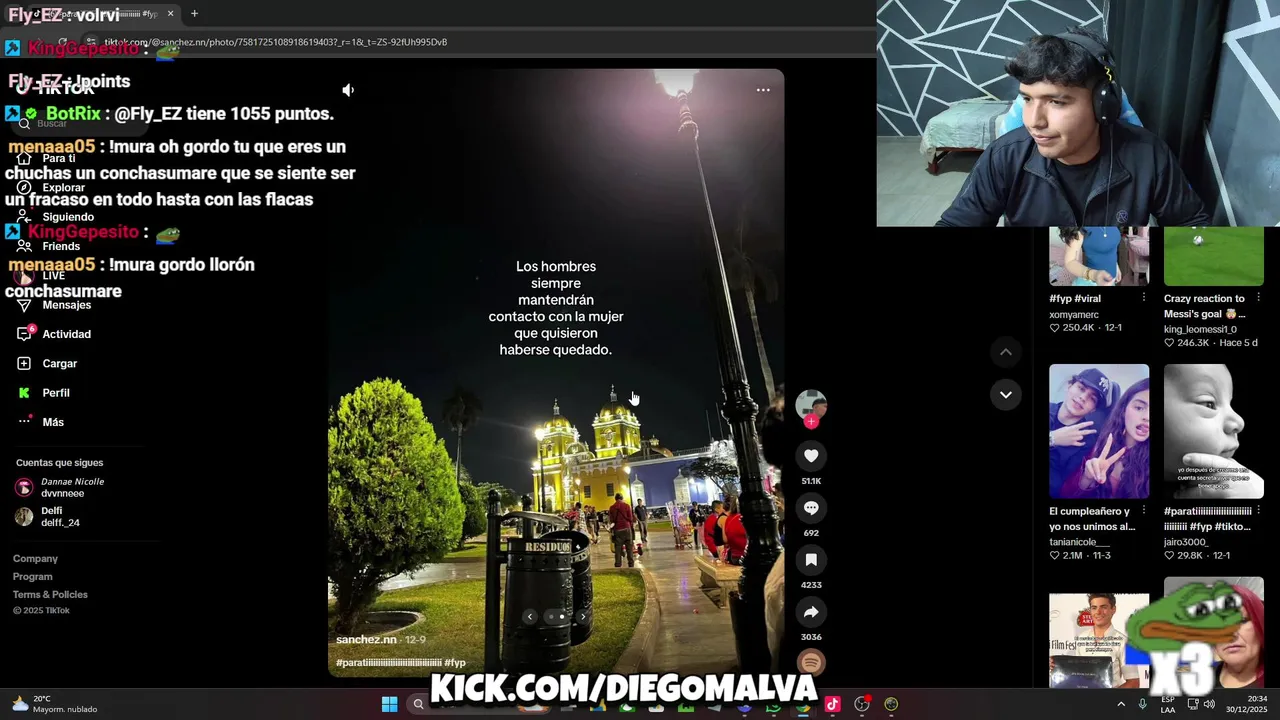This screenshot has width=1280, height=720.
Task: Click the Cargar upload plus icon
Action: coord(24,363)
